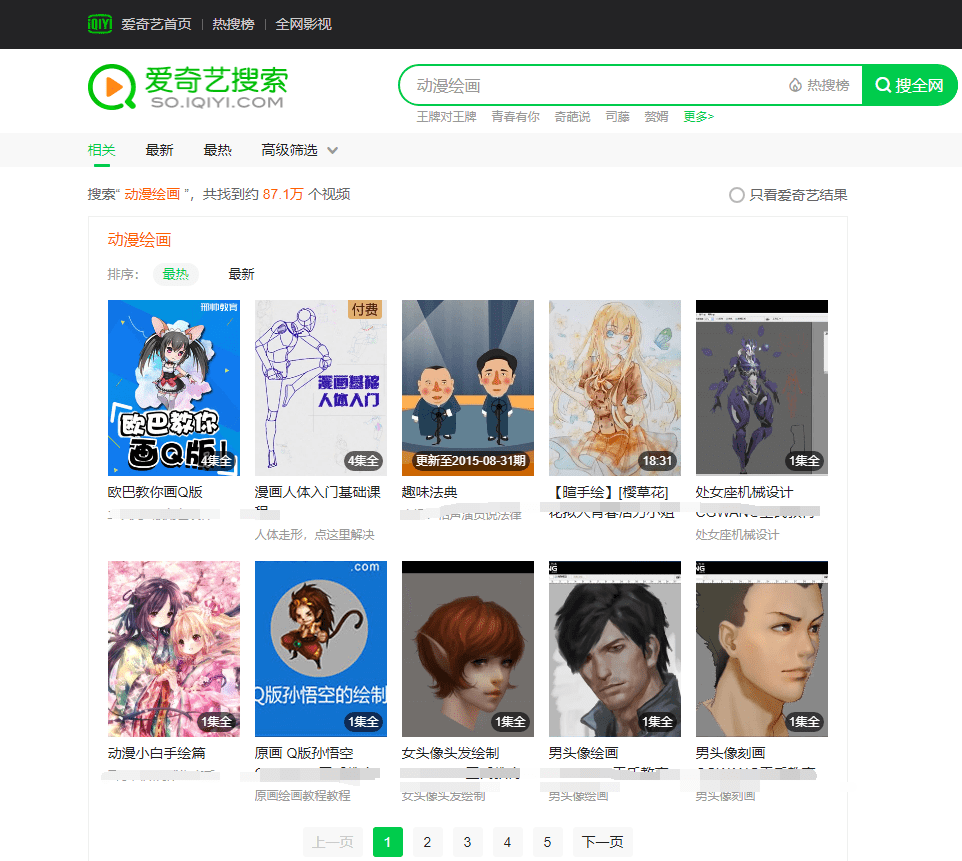The image size is (962, 861).
Task: Open the 趣味法典 cartoon thumbnail
Action: pos(468,388)
